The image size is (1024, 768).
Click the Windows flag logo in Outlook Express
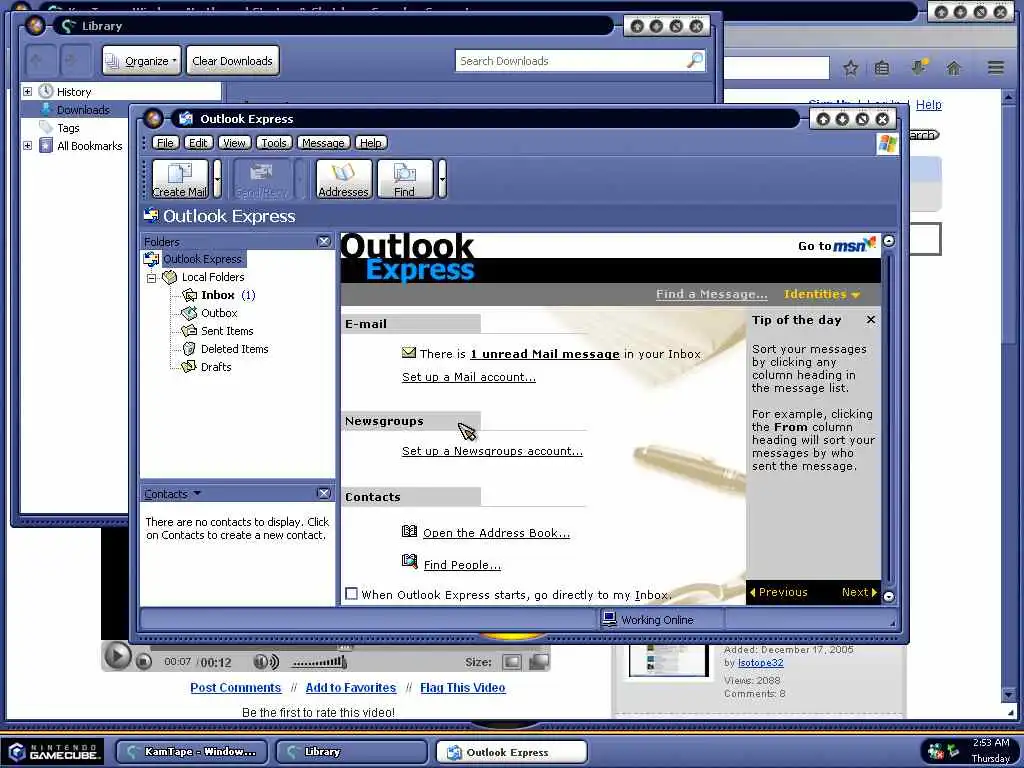888,144
